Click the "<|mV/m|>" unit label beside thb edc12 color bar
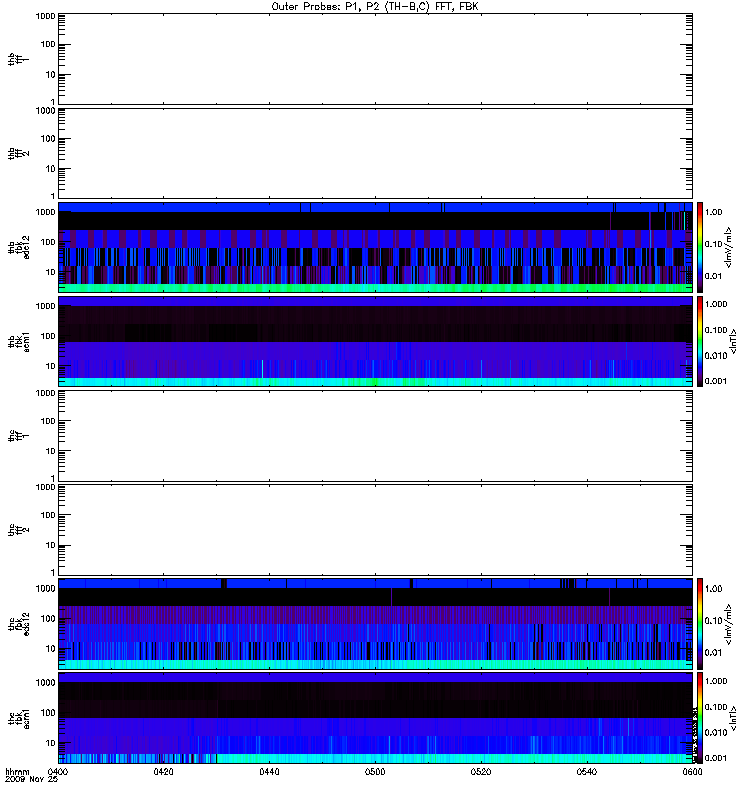 [x=728, y=247]
